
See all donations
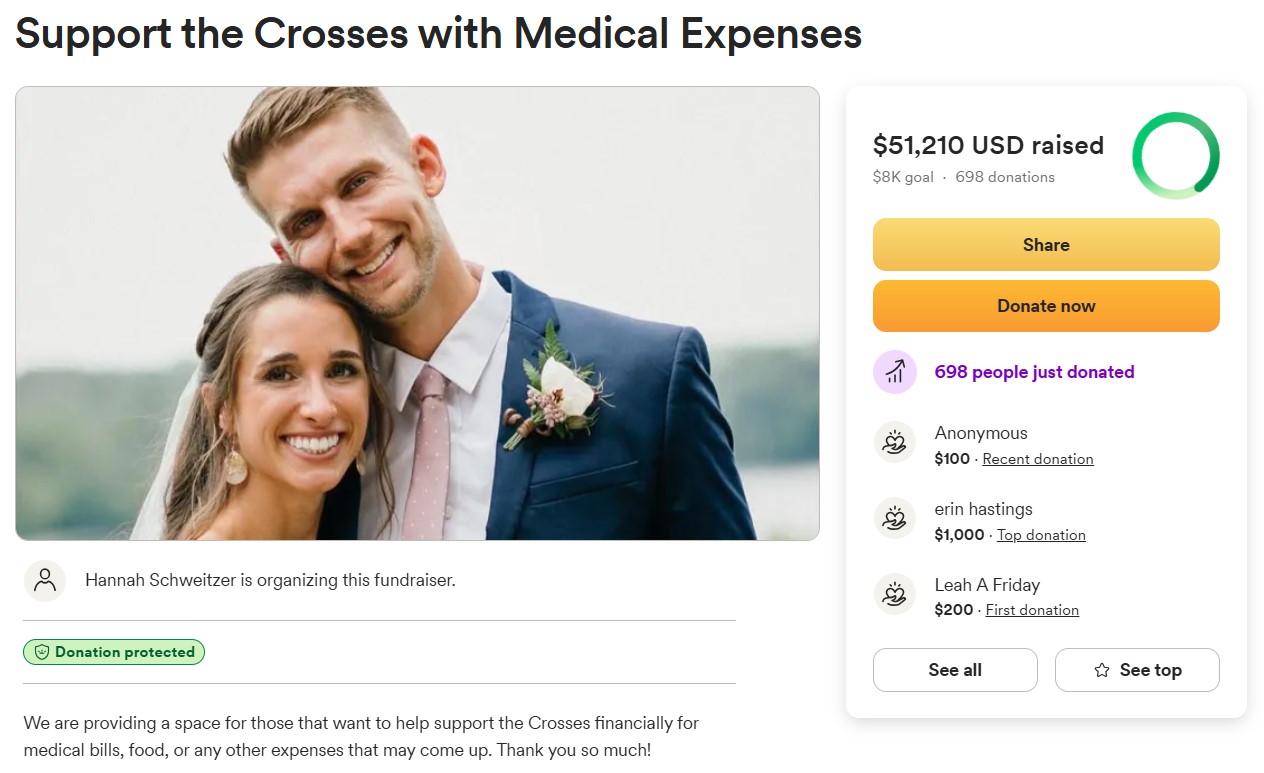(954, 670)
